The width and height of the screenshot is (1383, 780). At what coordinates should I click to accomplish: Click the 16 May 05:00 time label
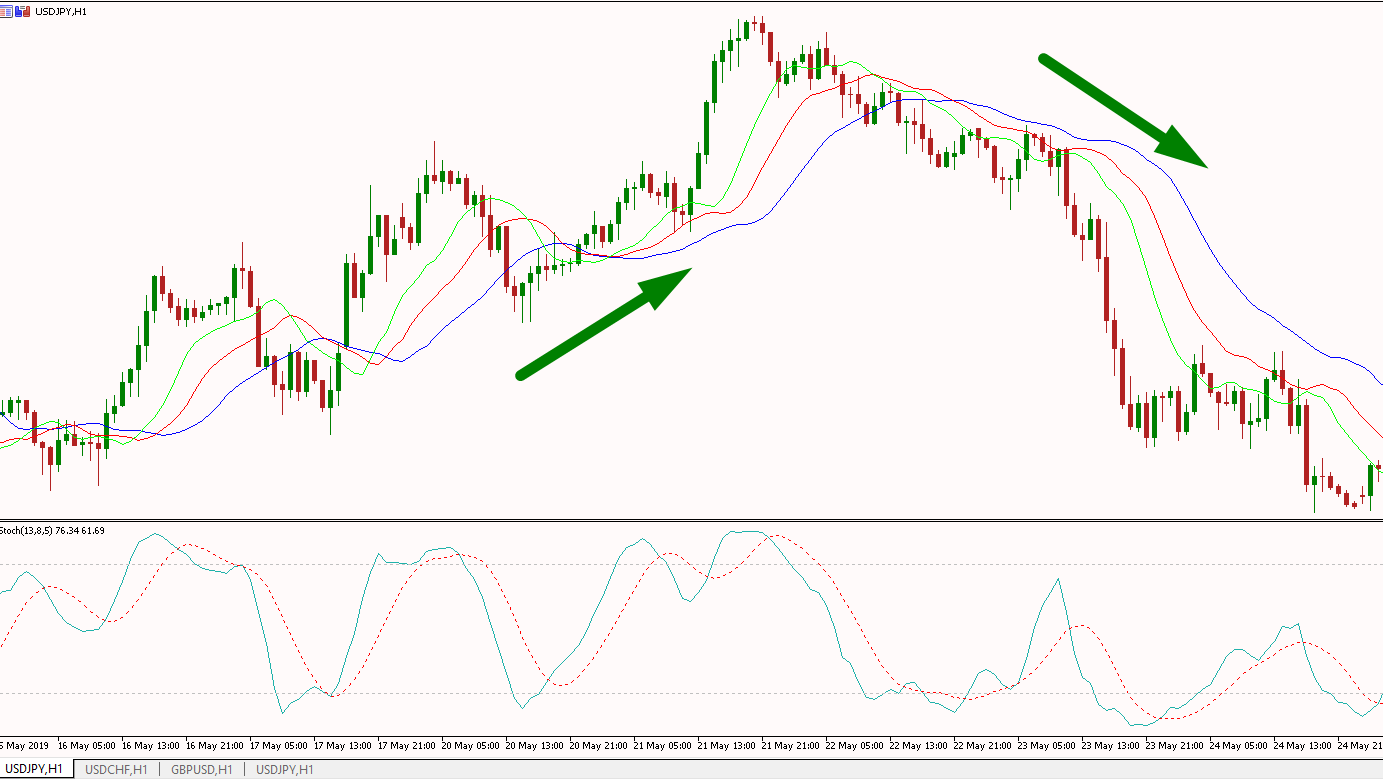tap(87, 746)
